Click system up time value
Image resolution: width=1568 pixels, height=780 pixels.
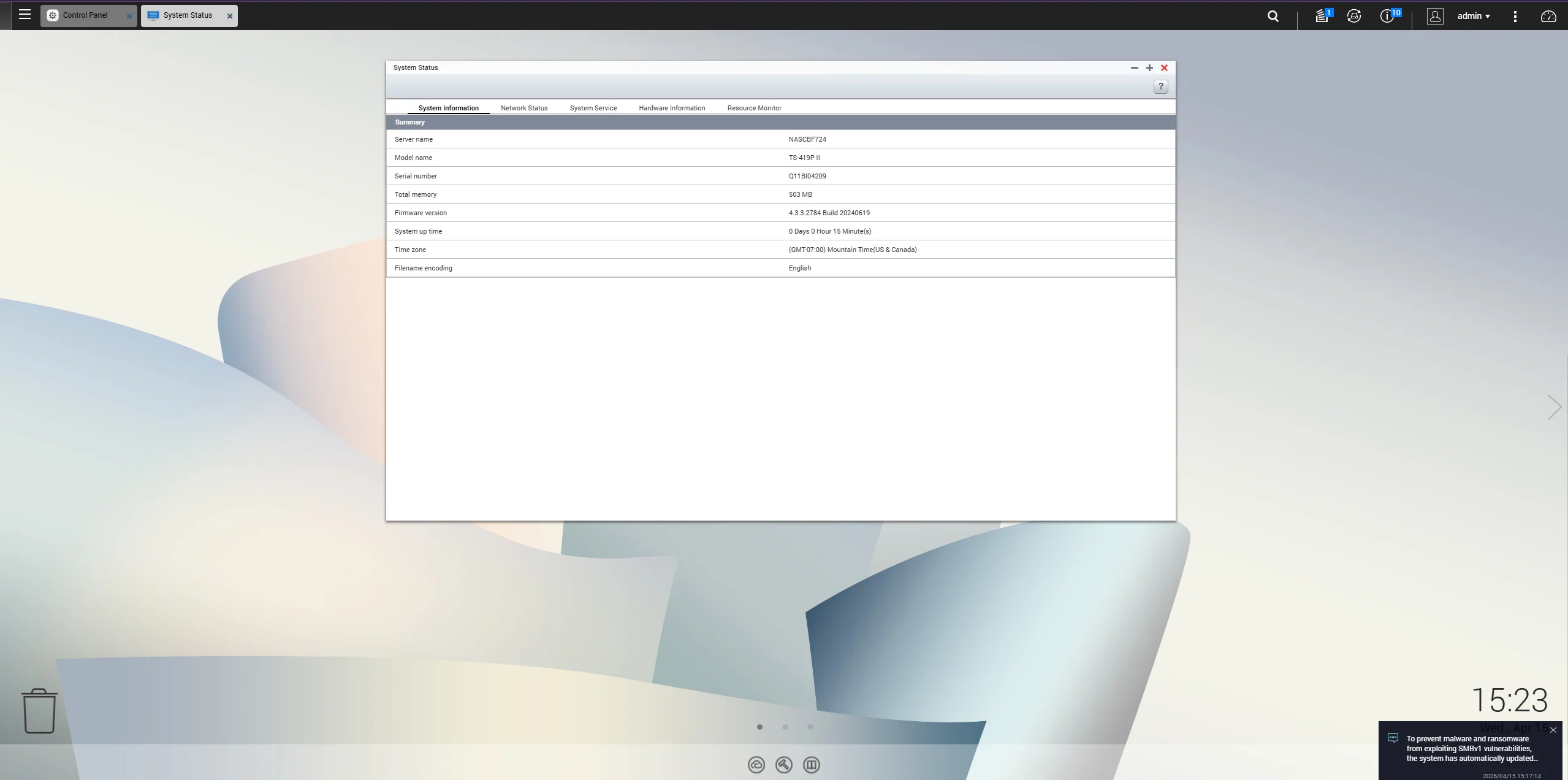tap(830, 231)
